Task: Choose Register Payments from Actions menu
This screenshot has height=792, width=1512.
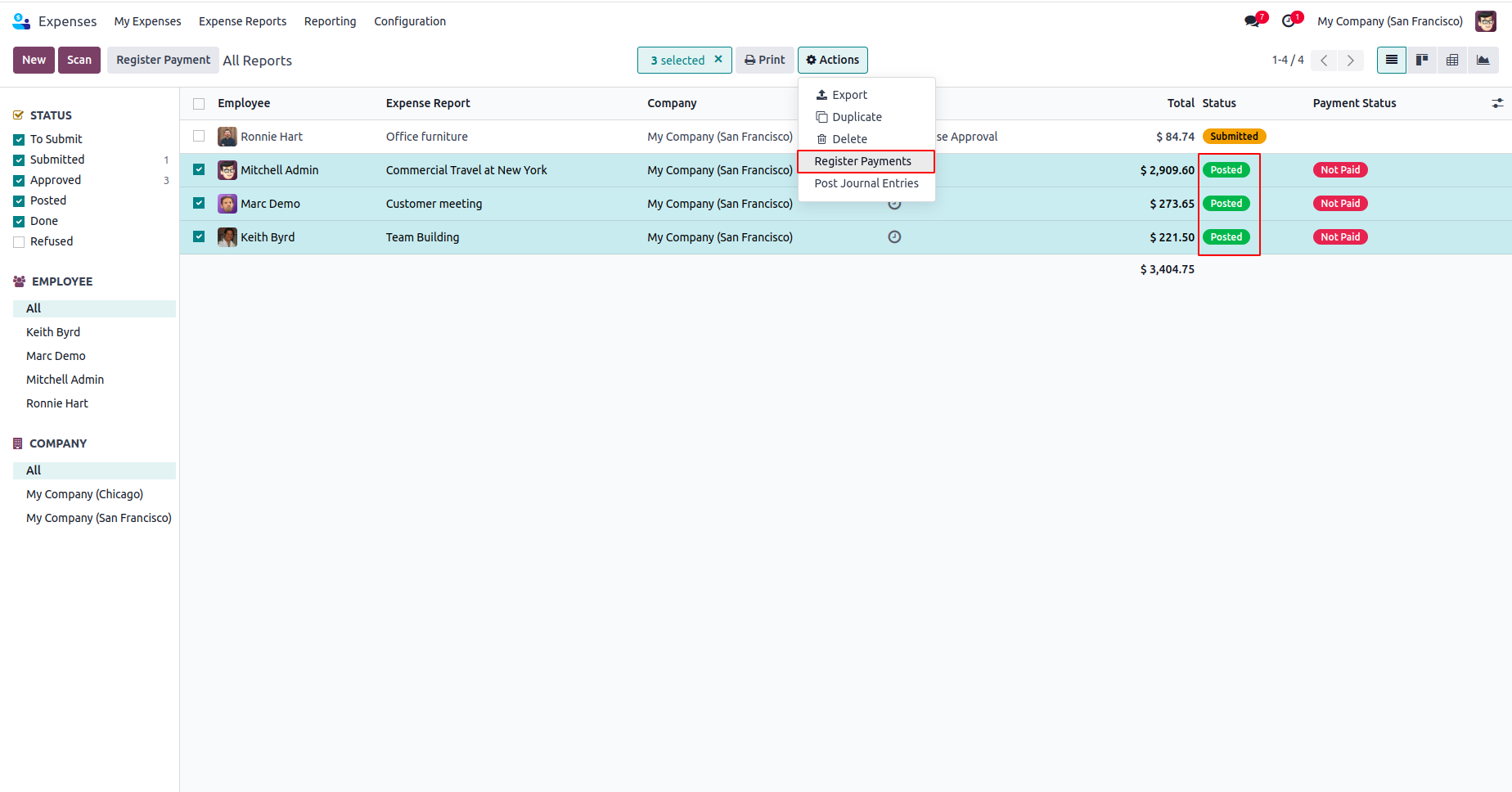Action: click(866, 161)
